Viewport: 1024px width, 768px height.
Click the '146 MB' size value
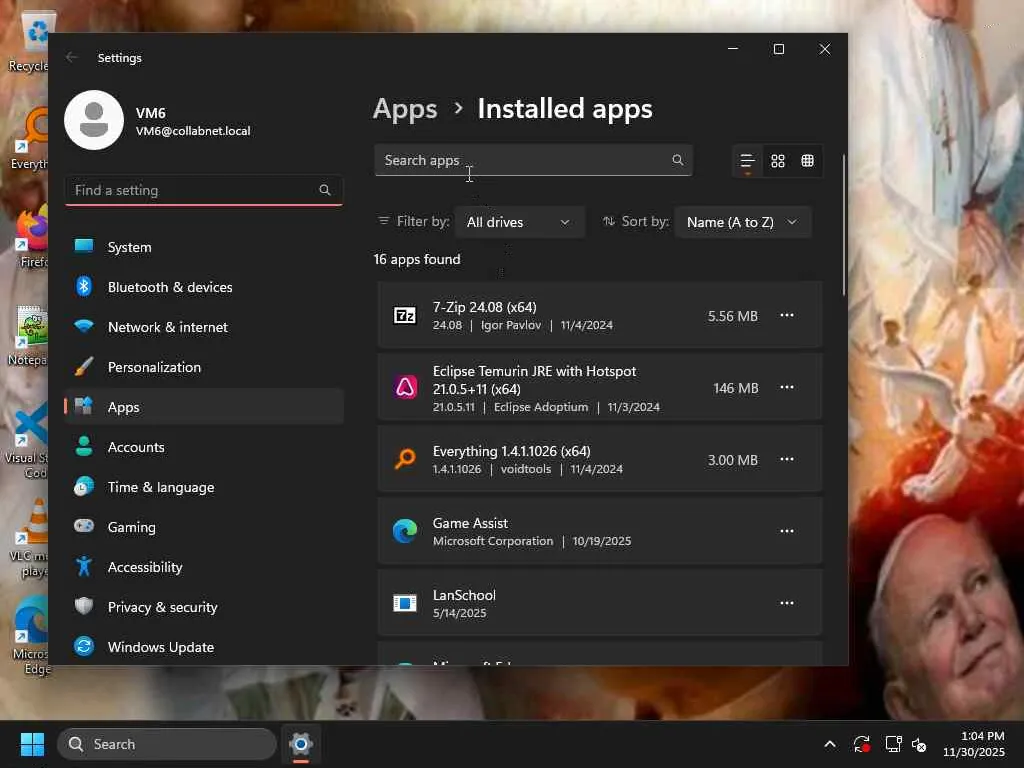click(736, 388)
